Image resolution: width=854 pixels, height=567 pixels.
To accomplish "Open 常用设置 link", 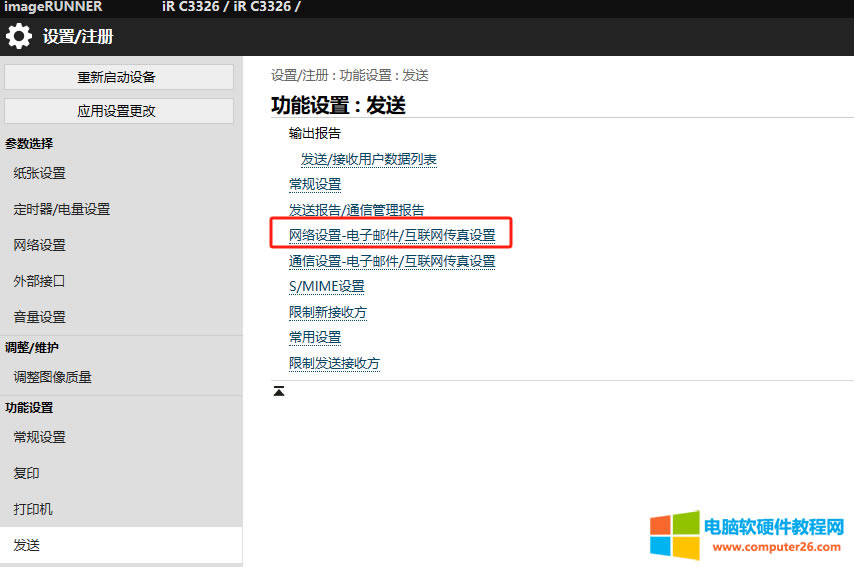I will tap(315, 338).
